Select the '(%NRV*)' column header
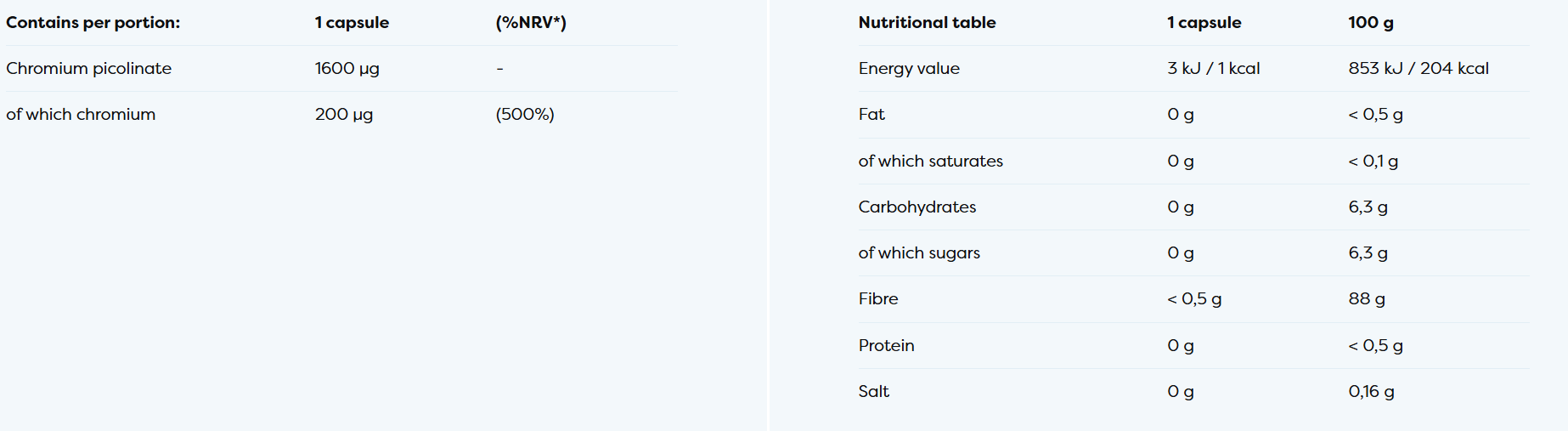 tap(530, 23)
